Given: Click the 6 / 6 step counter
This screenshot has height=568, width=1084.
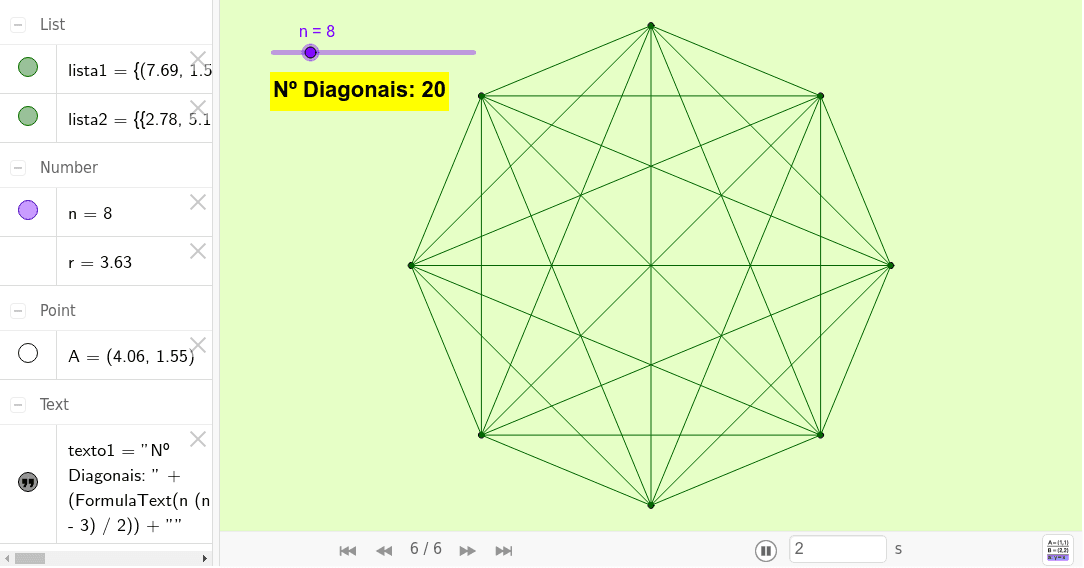Looking at the screenshot, I should 426,549.
